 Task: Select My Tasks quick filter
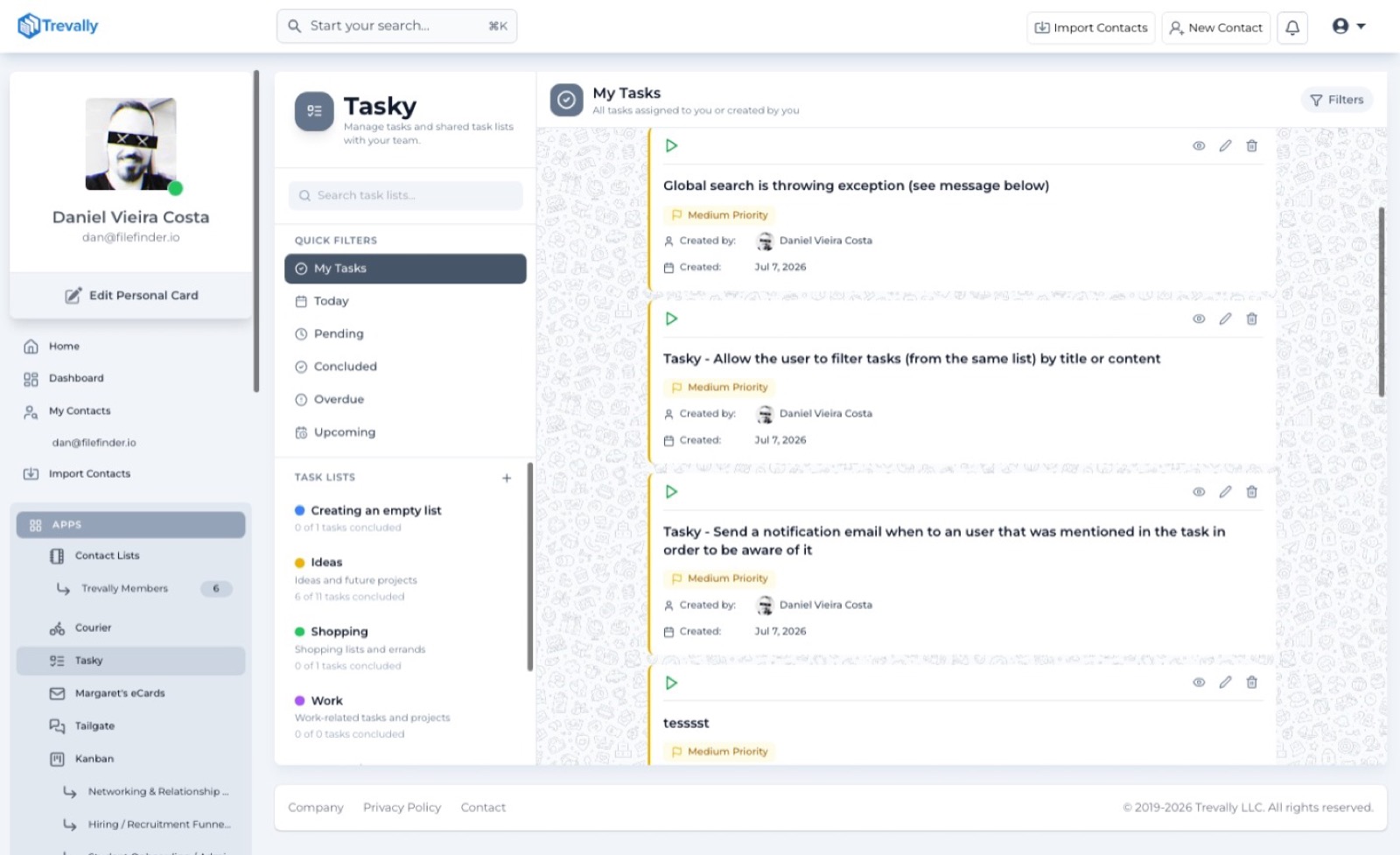click(405, 269)
